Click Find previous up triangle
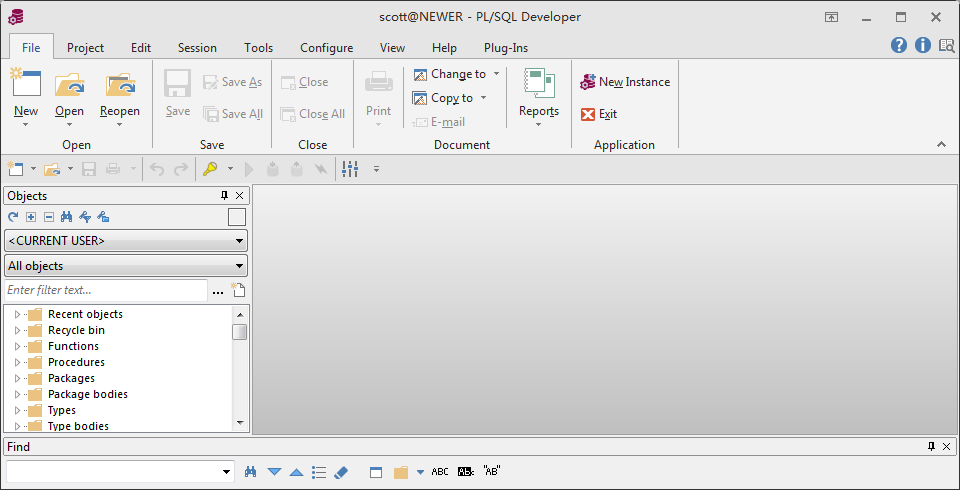The height and width of the screenshot is (490, 960). click(296, 472)
